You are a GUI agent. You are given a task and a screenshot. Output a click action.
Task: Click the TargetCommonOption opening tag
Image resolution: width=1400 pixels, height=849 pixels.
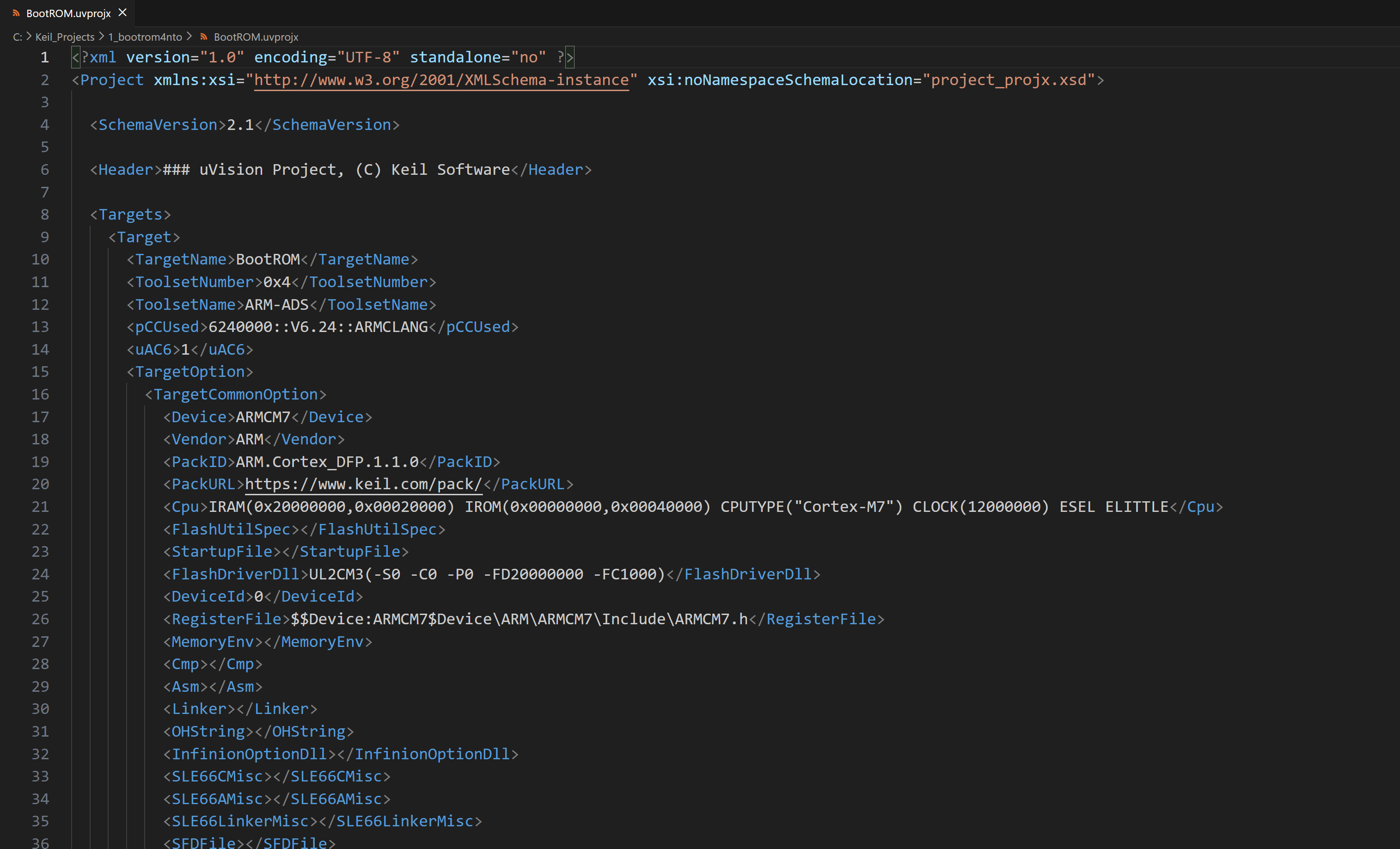pyautogui.click(x=236, y=394)
